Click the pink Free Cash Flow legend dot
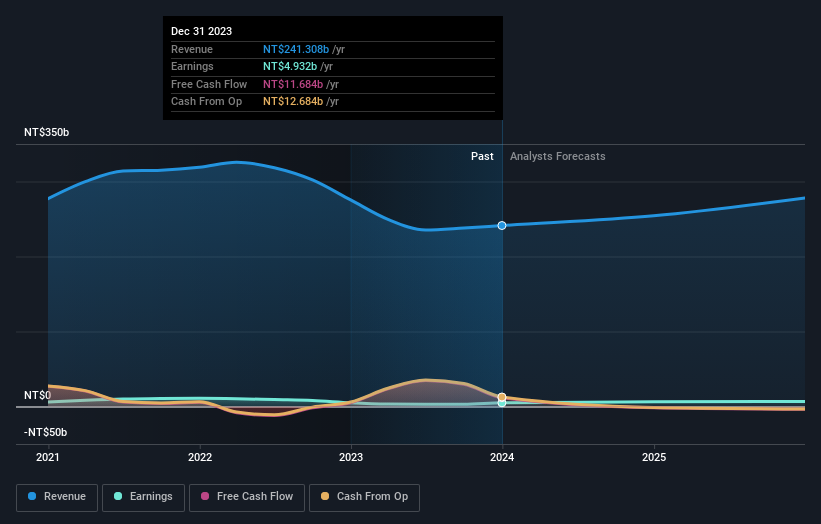821x524 pixels. (205, 496)
